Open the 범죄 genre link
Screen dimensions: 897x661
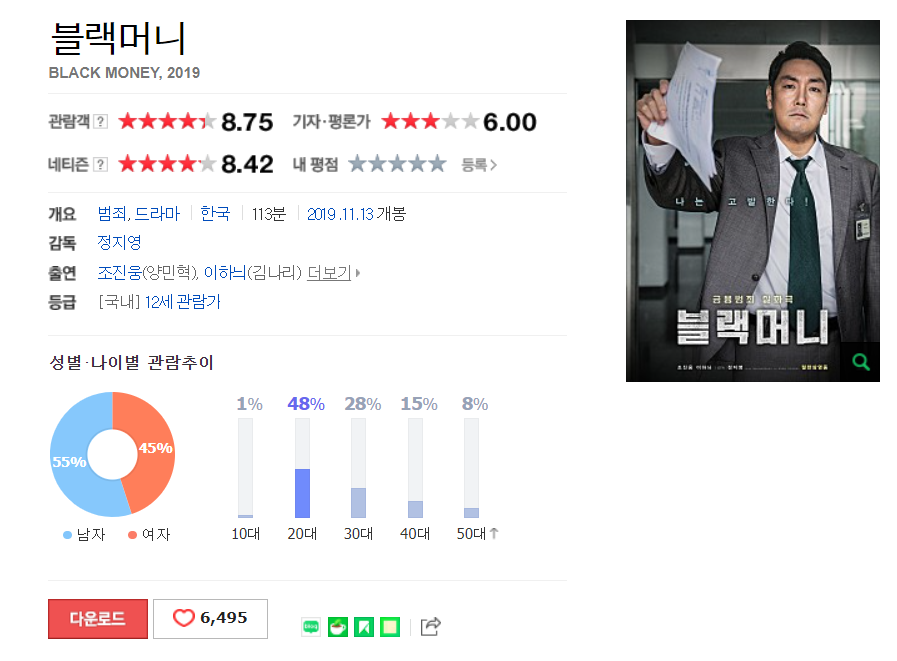[113, 213]
